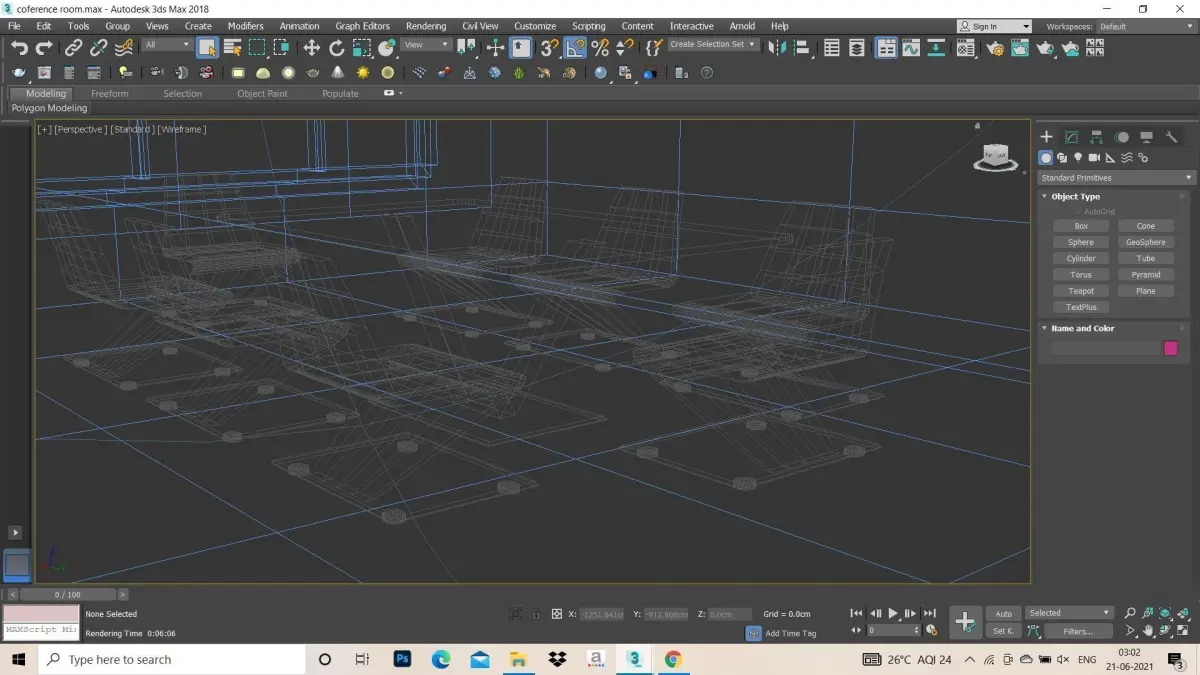Open the Utilities wrench panel

coord(1172,137)
